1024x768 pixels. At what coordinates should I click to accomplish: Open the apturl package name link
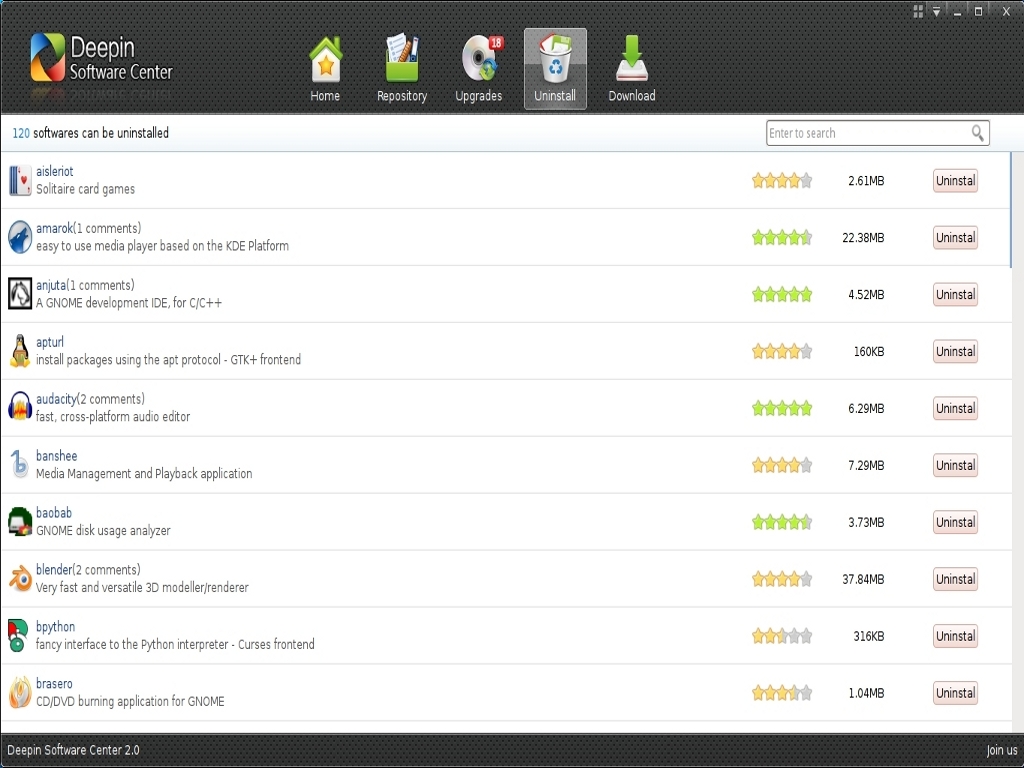50,342
